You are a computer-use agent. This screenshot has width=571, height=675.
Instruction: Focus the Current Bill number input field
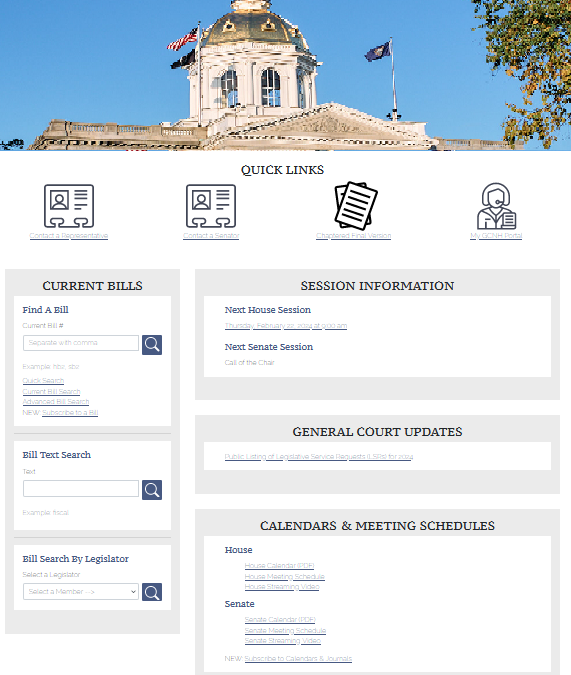81,343
